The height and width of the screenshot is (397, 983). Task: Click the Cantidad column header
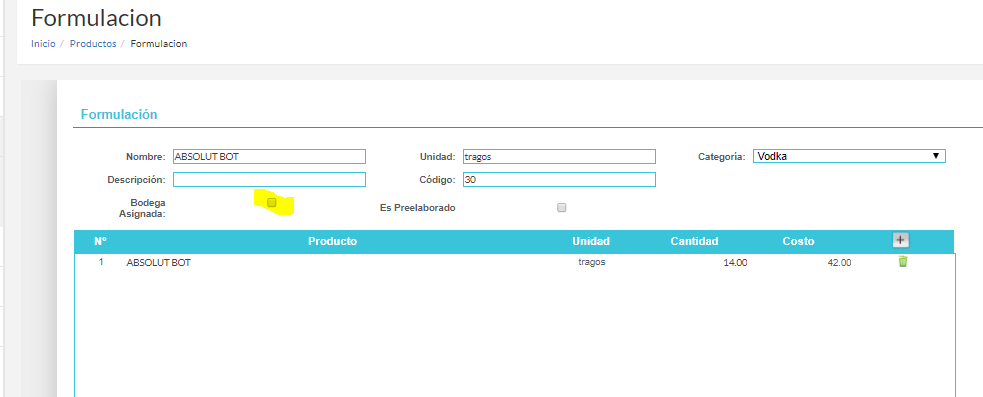tap(694, 241)
